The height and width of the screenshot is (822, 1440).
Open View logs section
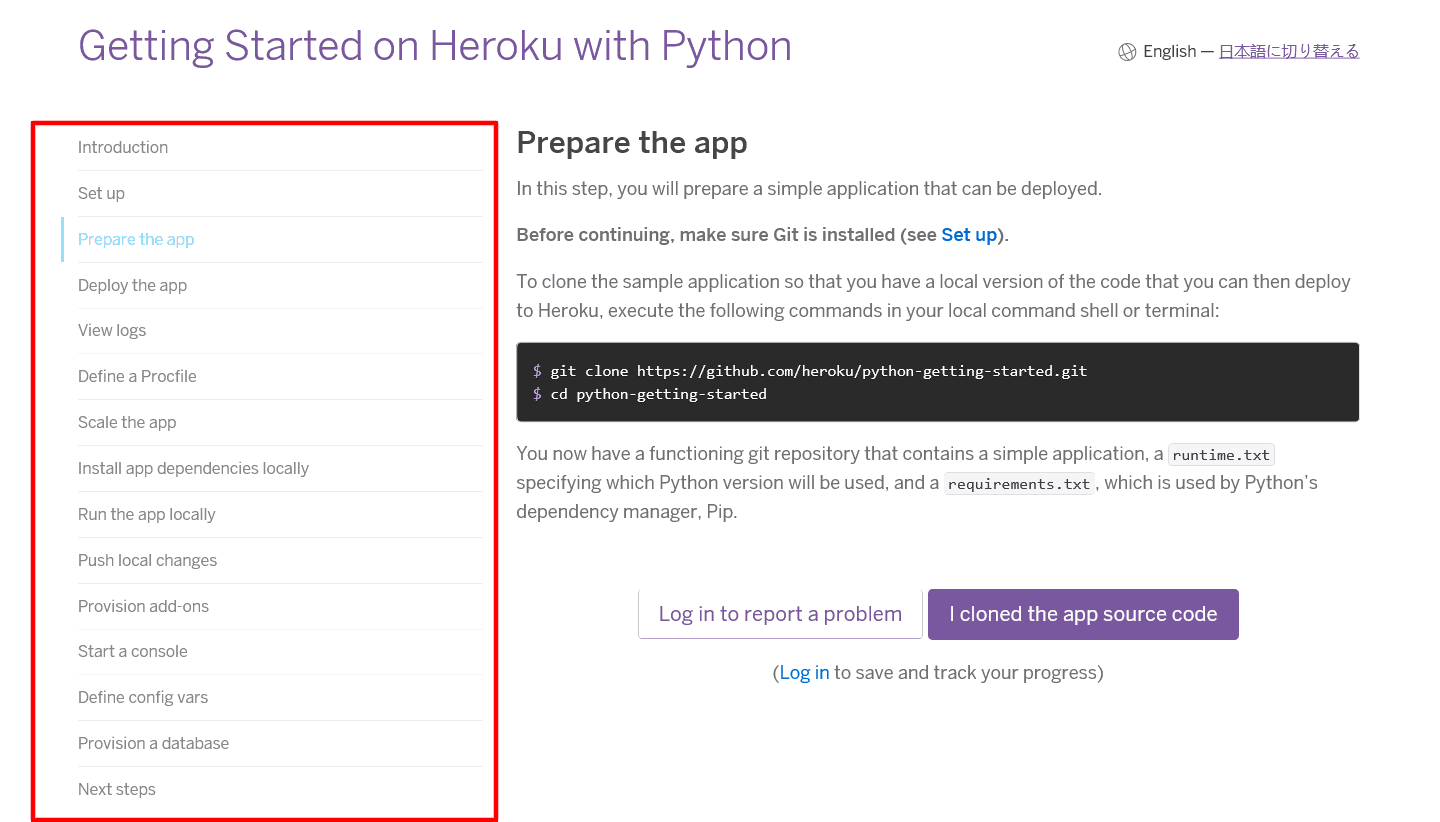112,330
